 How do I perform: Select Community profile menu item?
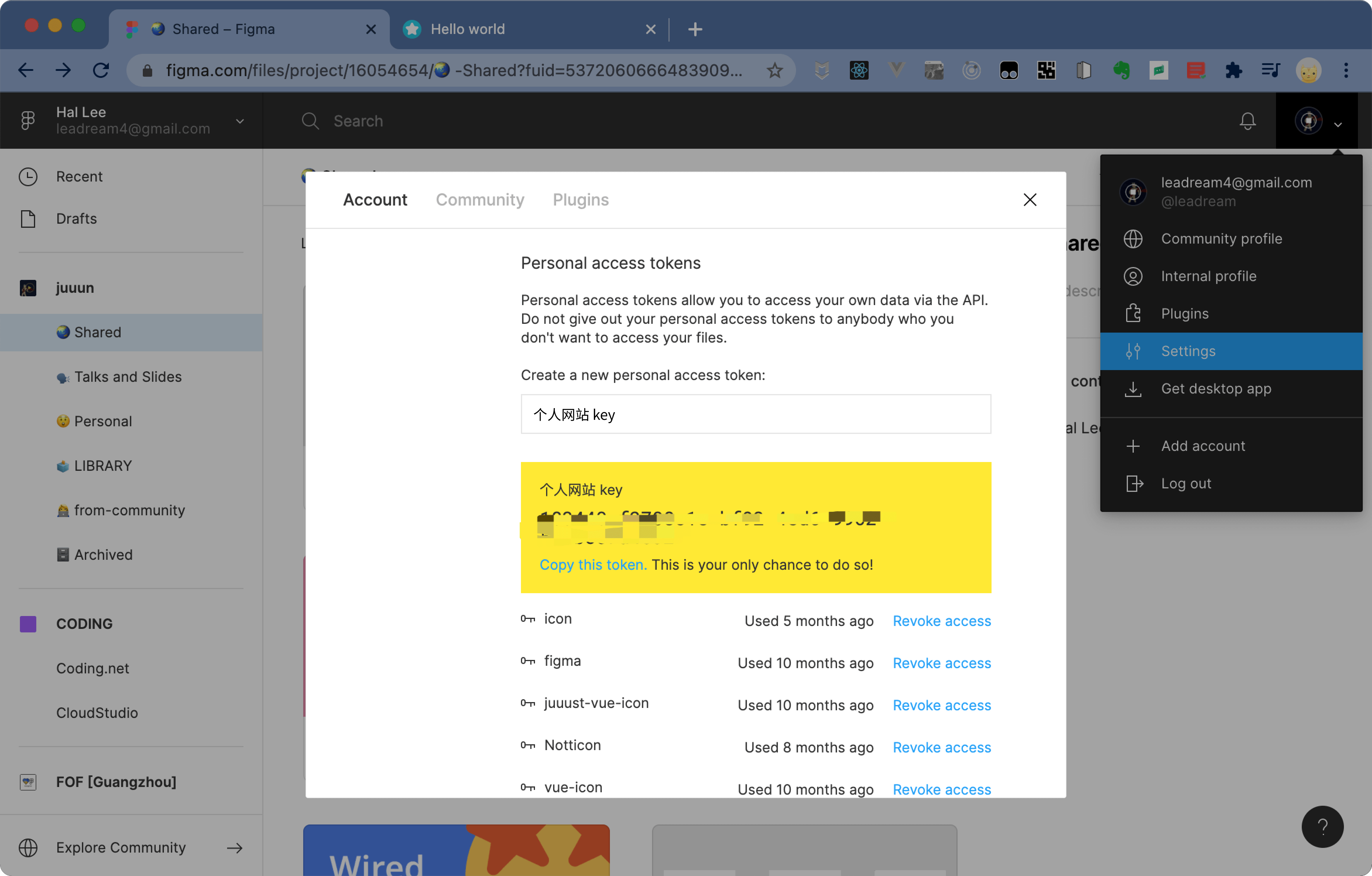point(1231,239)
